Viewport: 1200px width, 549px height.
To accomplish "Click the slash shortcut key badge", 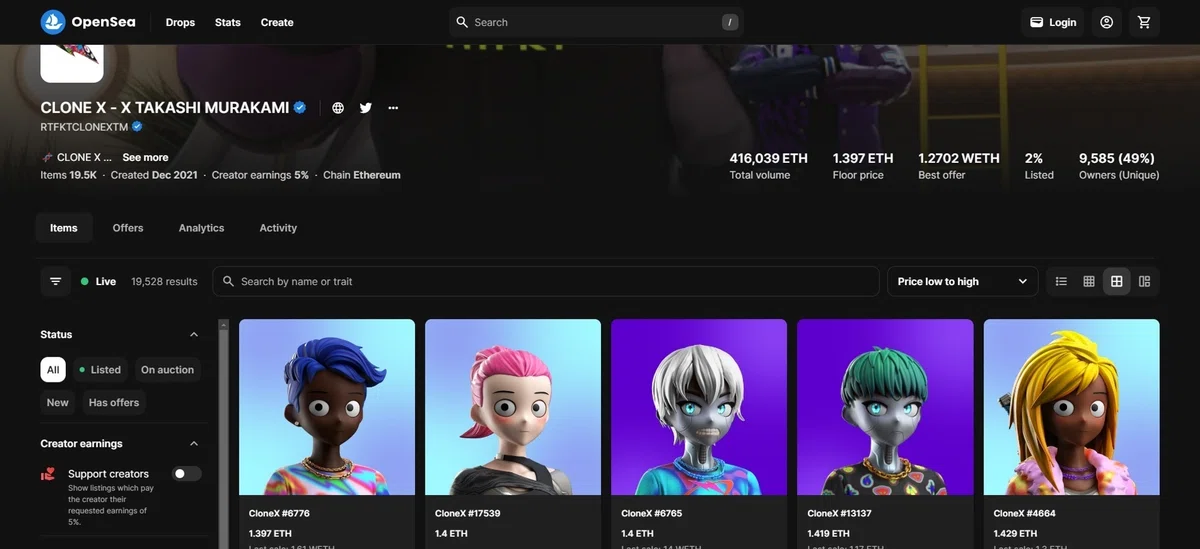I will pos(731,22).
